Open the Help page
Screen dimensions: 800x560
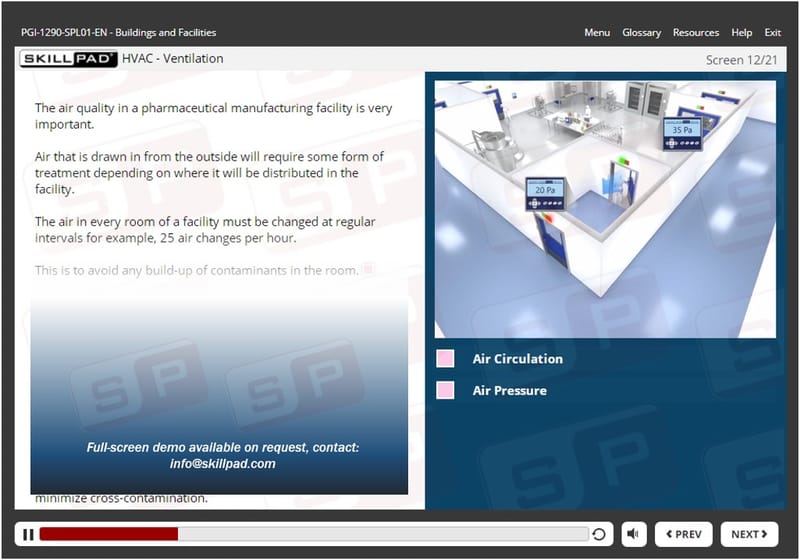(742, 33)
